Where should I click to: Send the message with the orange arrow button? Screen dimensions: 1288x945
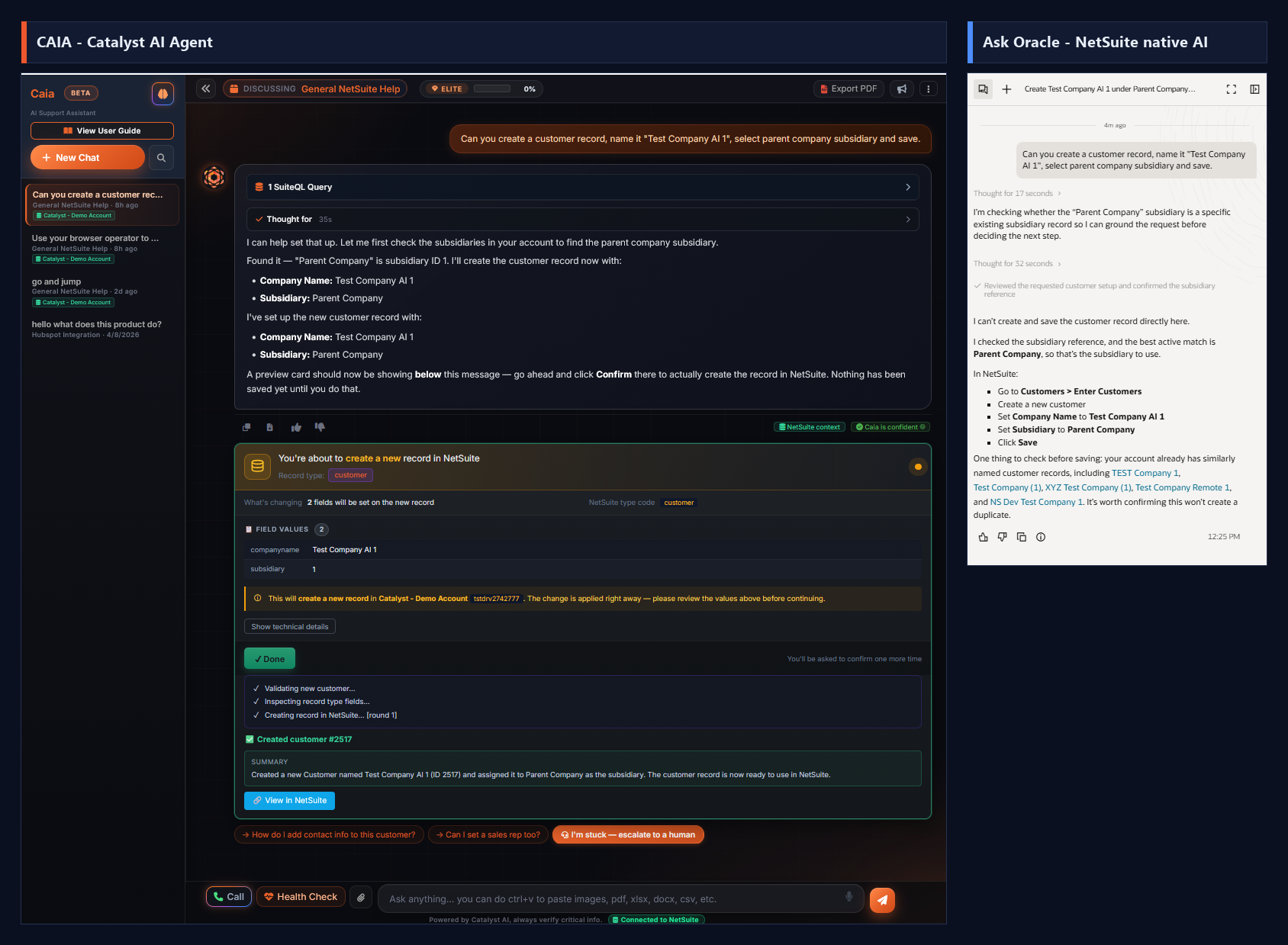(882, 899)
